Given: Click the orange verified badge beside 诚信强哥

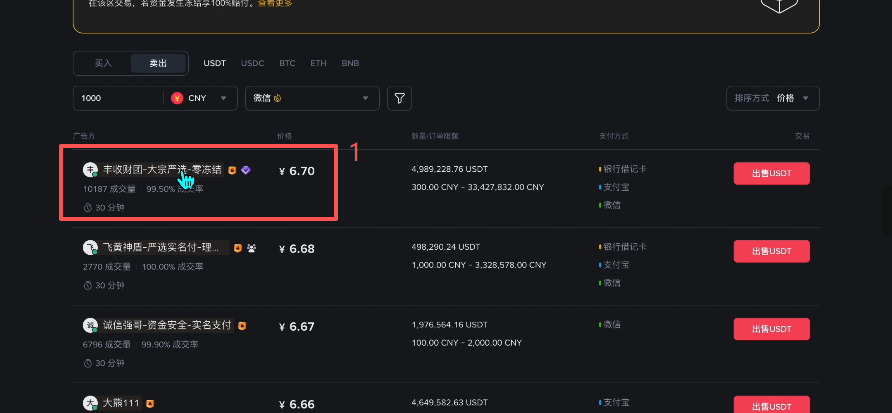Looking at the screenshot, I should point(242,326).
